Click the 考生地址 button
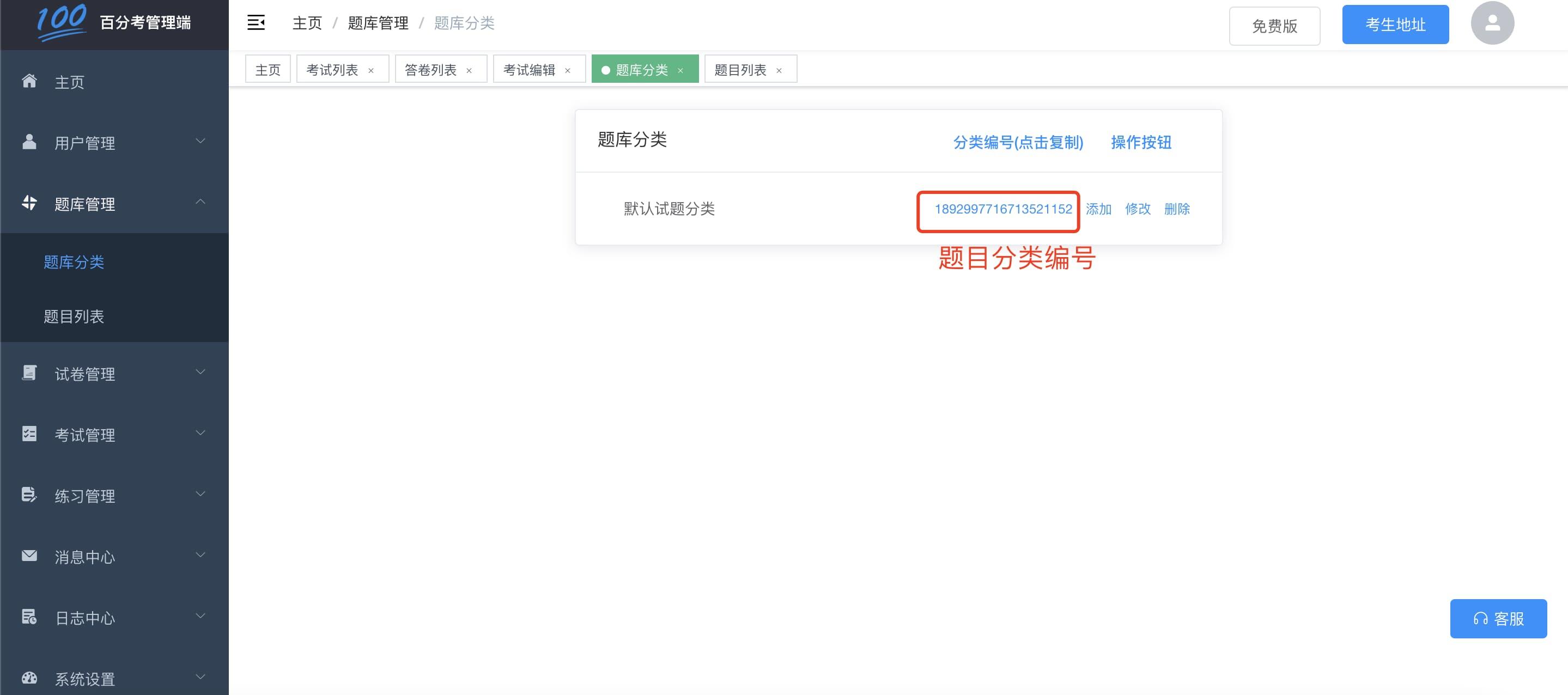 1395,25
